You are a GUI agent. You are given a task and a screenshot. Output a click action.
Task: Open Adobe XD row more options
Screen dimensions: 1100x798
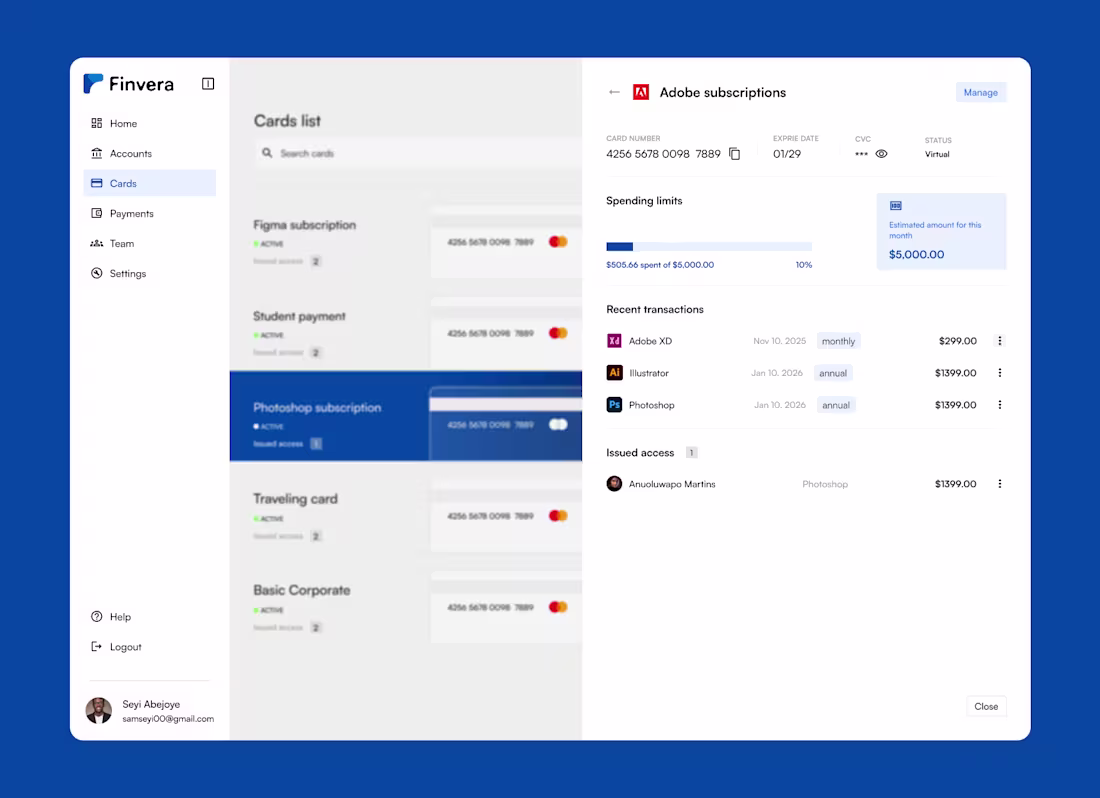click(x=1000, y=341)
